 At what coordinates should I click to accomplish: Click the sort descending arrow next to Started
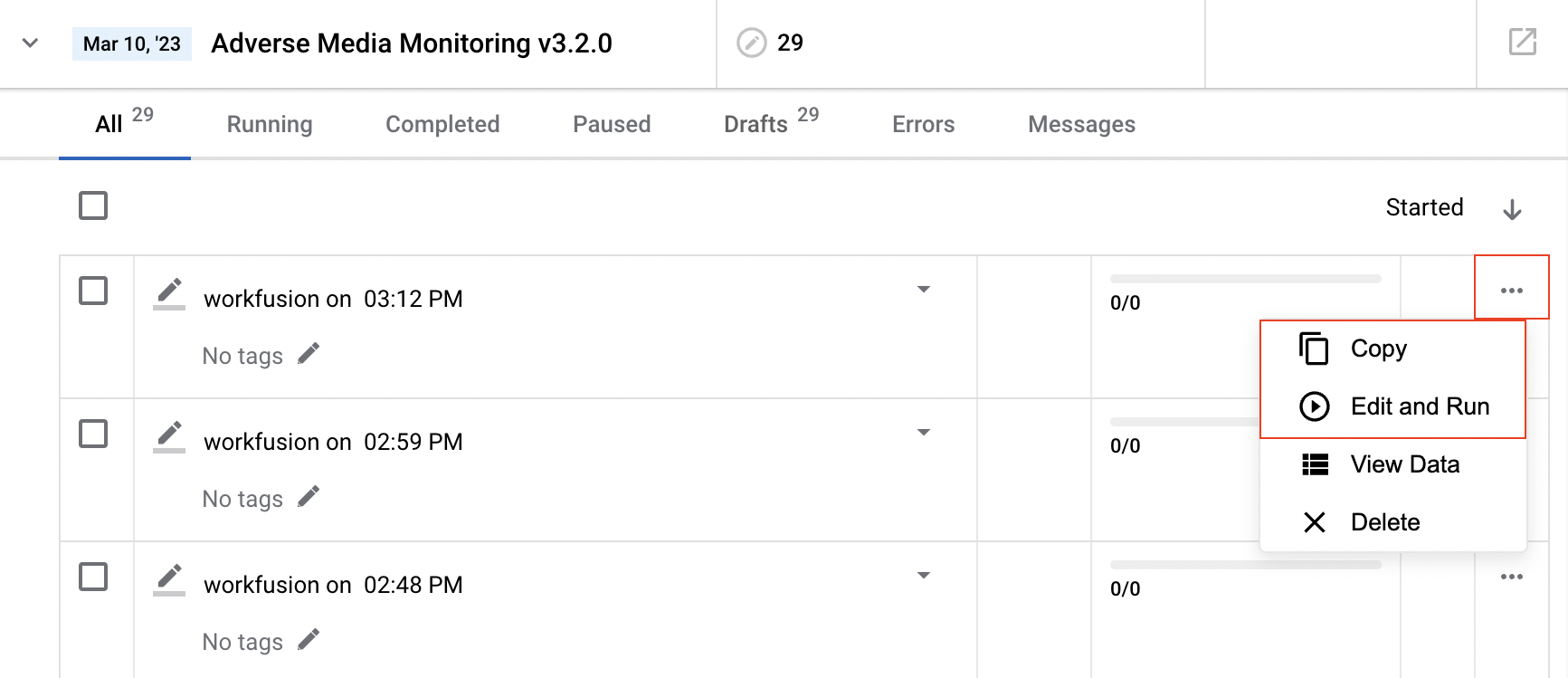pos(1512,209)
